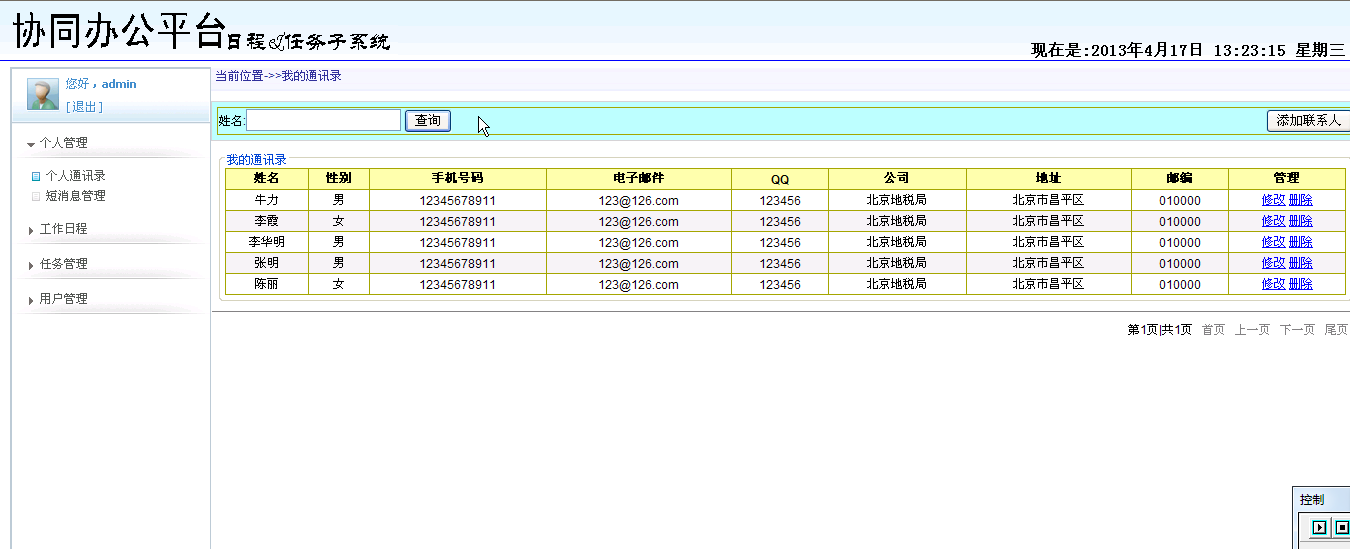Click 修改 for contact 李华明
1350x549 pixels.
coord(1273,242)
